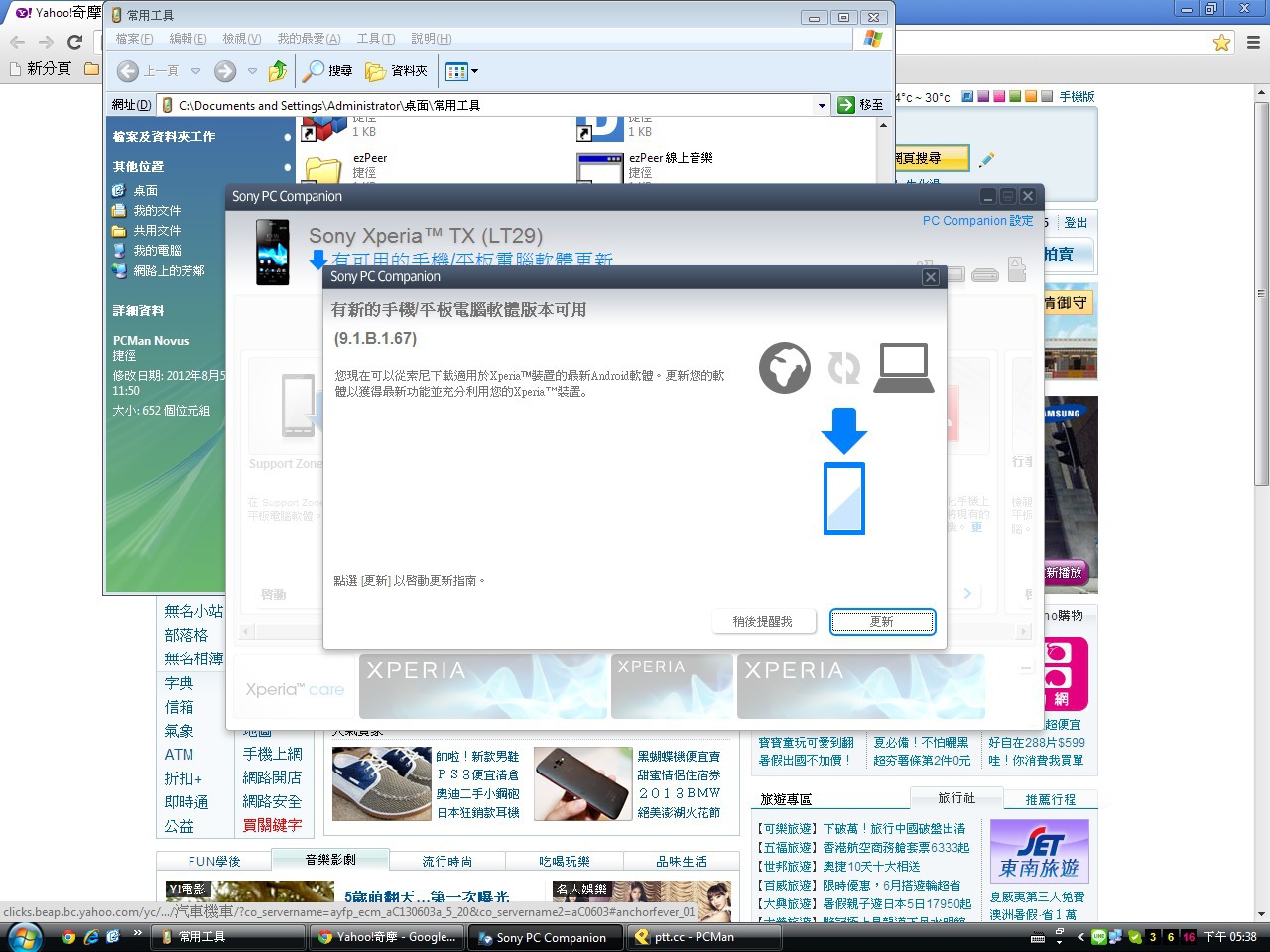The height and width of the screenshot is (952, 1270).
Task: Switch to the 流行時尚 tab on Yahoo
Action: [447, 862]
